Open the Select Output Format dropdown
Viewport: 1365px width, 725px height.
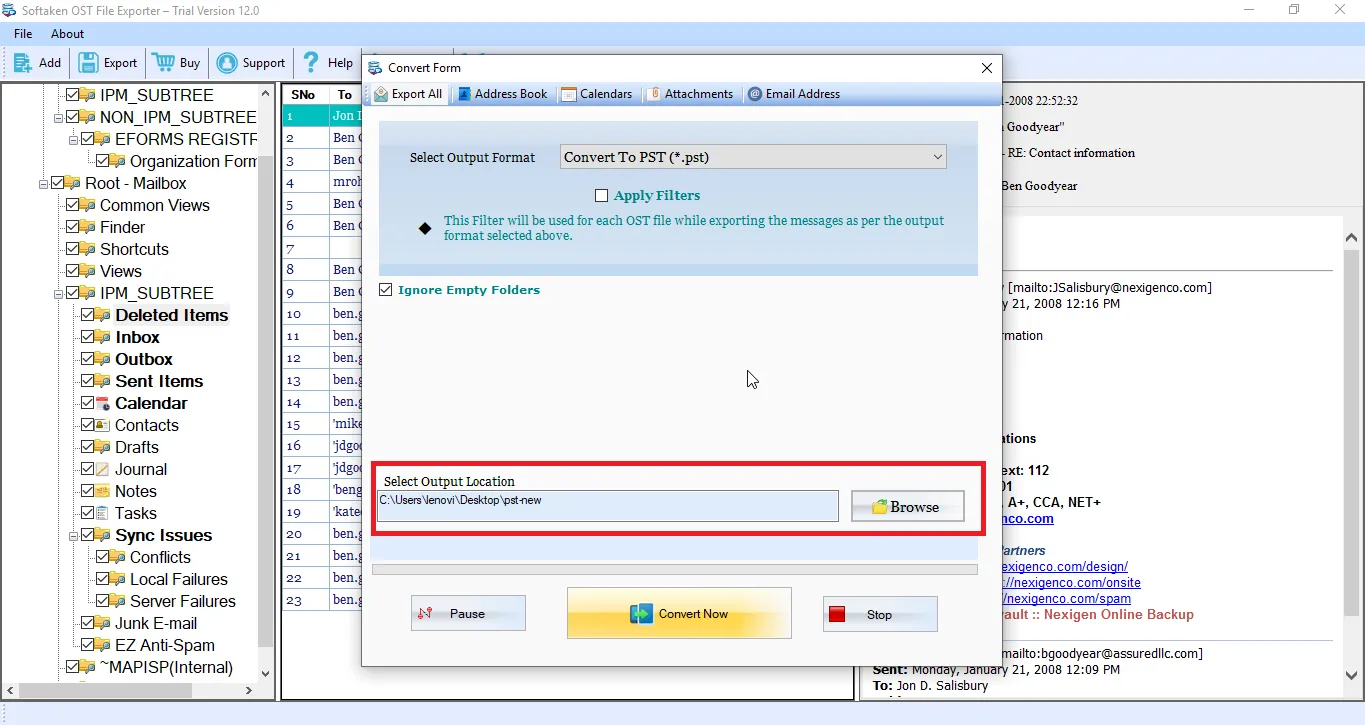click(753, 157)
